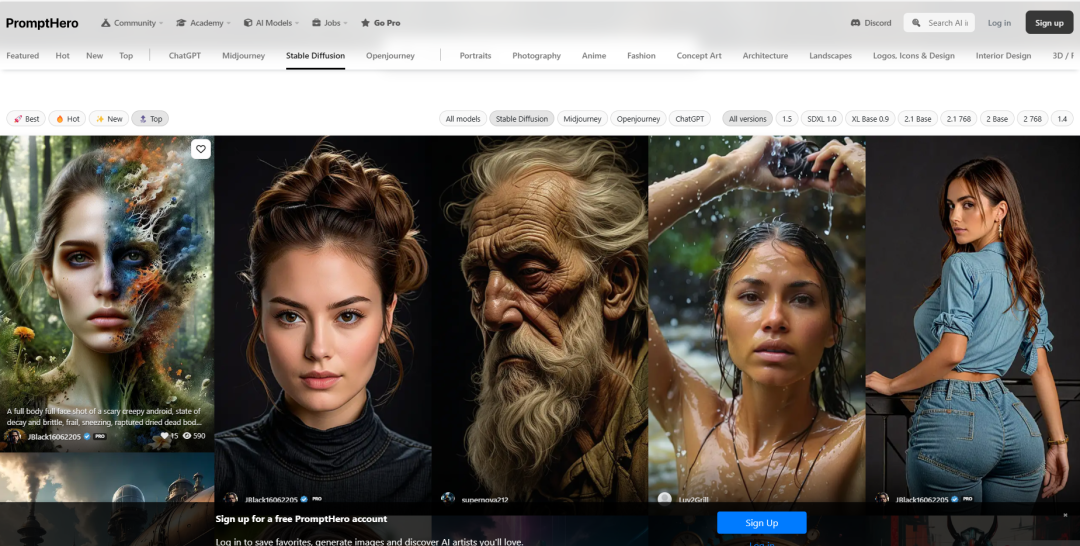Viewport: 1080px width, 546px height.
Task: Switch to the Hot tab in category bar
Action: (x=63, y=56)
